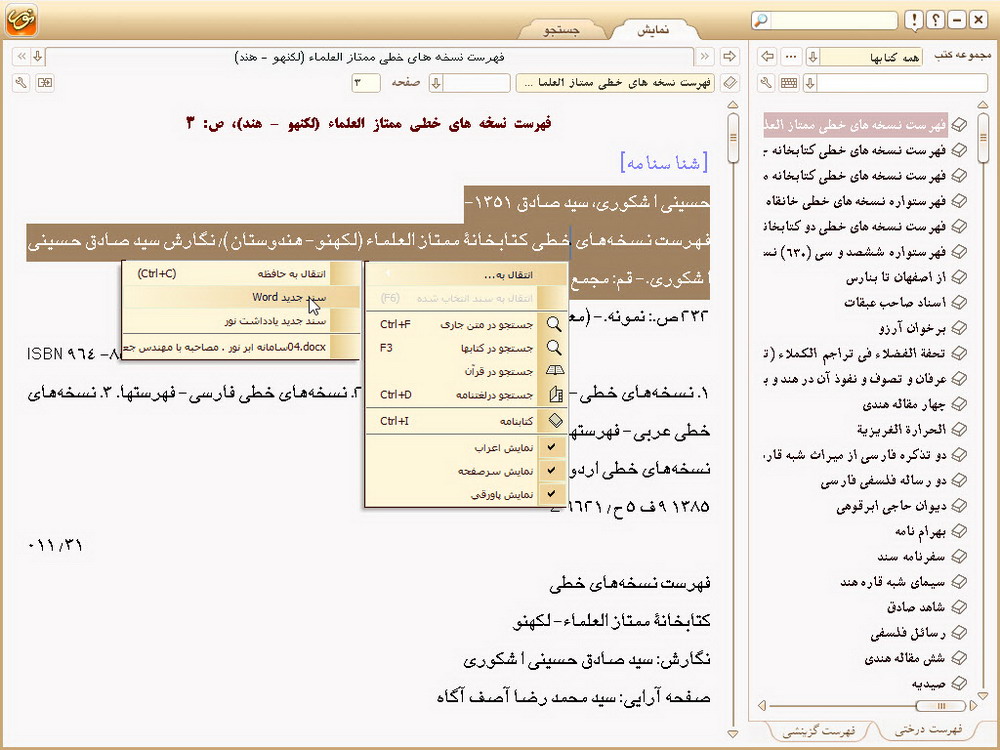Click the top-right search input box

coord(834,20)
